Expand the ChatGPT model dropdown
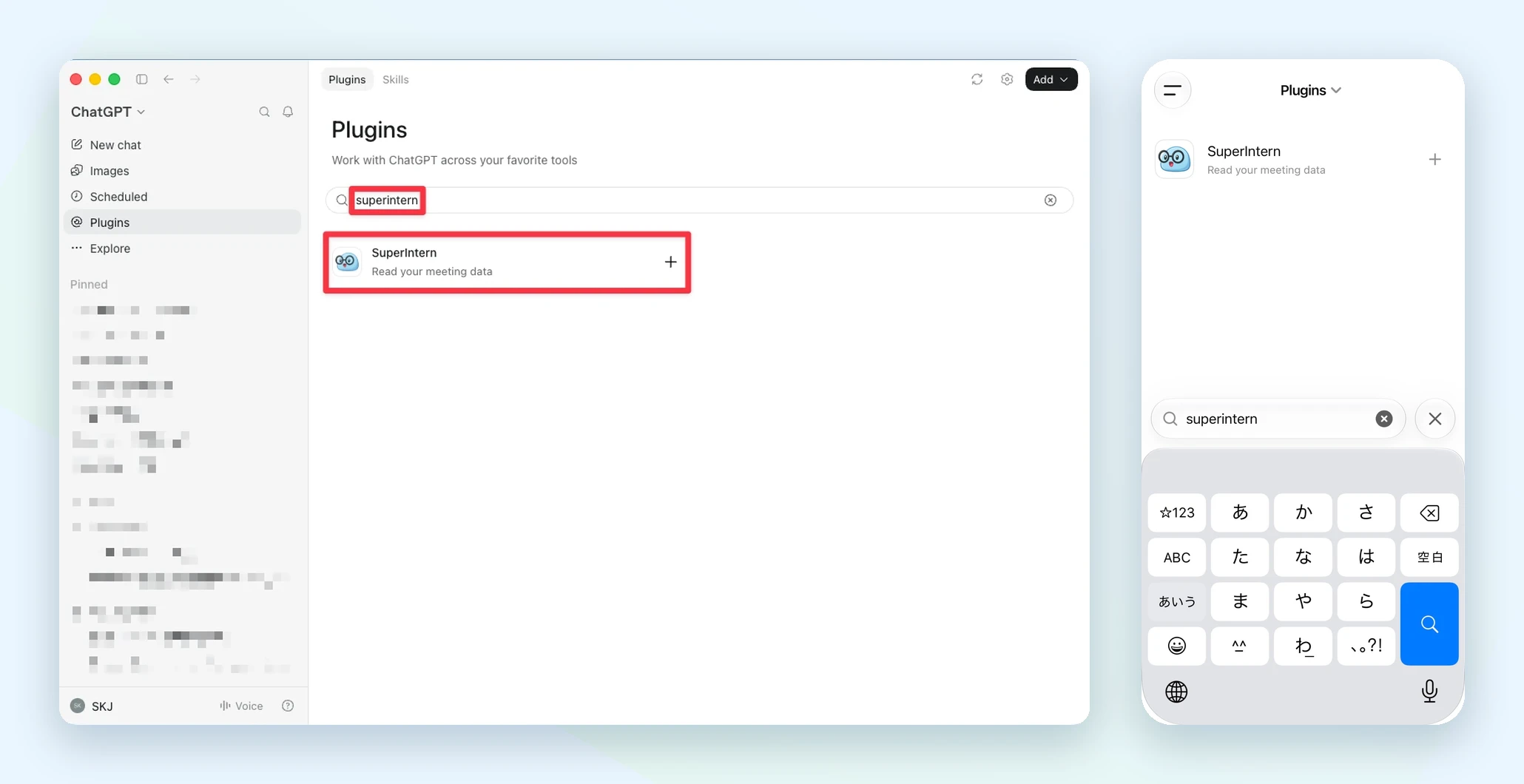The width and height of the screenshot is (1524, 784). coord(108,112)
